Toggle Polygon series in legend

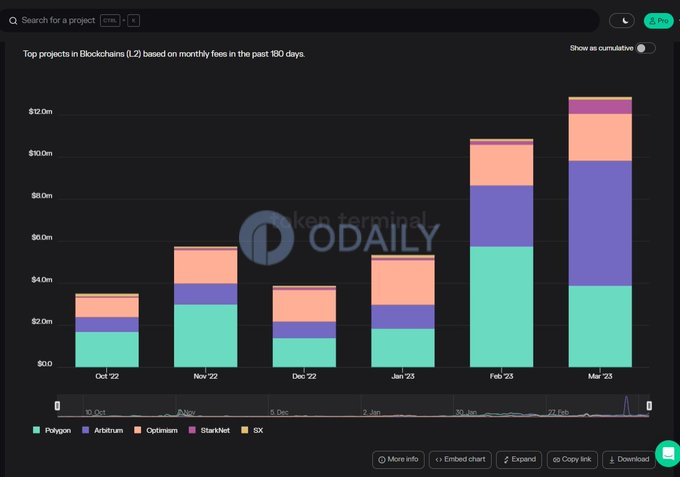tap(52, 430)
